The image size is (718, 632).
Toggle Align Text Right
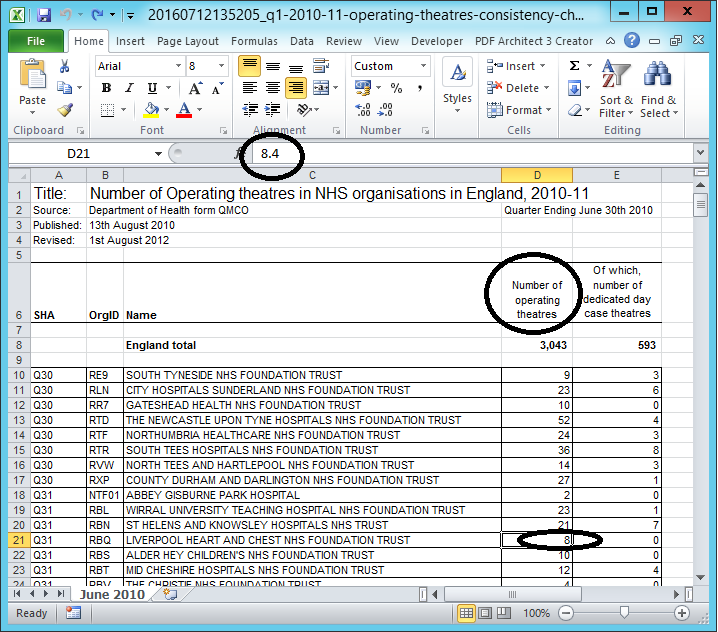pos(296,87)
